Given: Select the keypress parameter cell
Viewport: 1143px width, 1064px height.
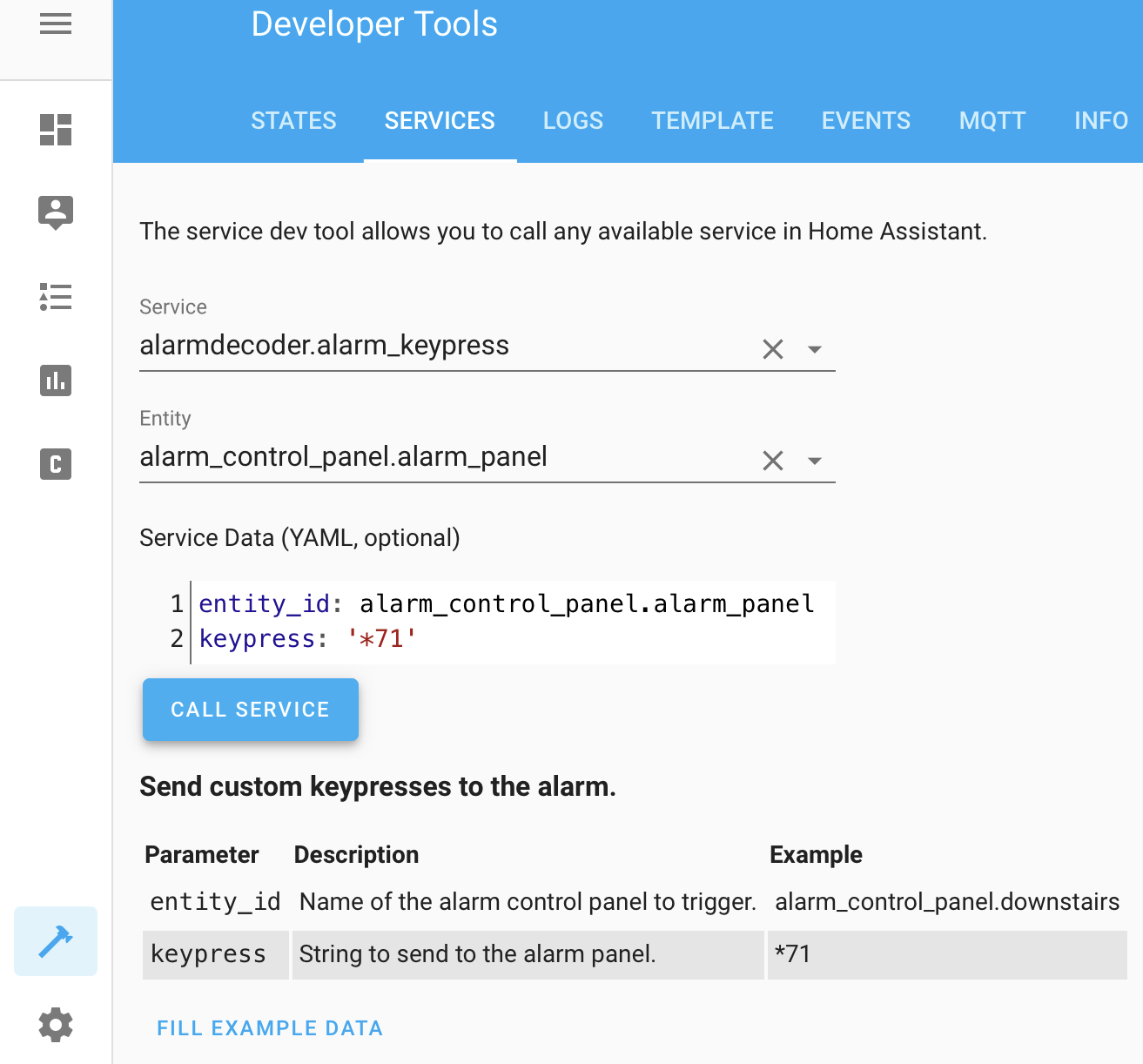Looking at the screenshot, I should click(x=216, y=954).
